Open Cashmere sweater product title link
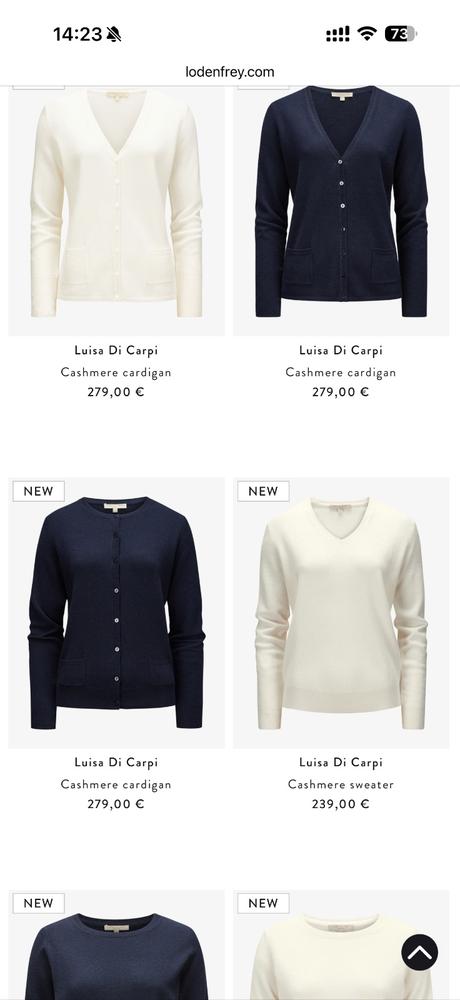 341,784
